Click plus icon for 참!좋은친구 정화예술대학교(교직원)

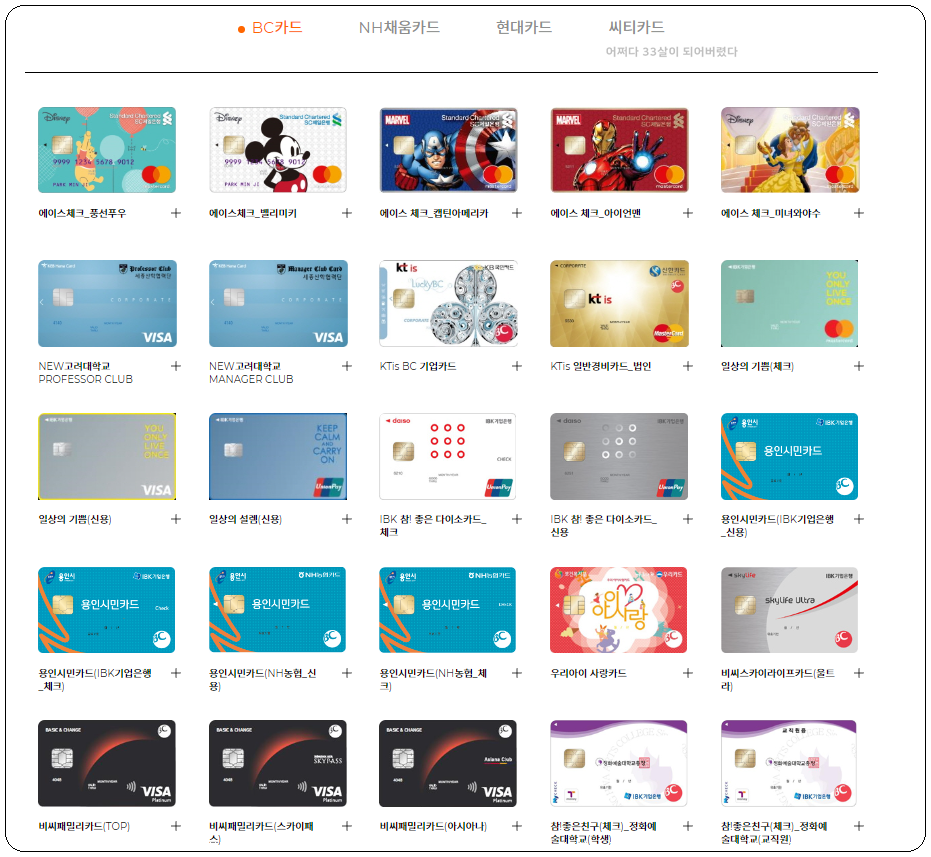click(859, 826)
